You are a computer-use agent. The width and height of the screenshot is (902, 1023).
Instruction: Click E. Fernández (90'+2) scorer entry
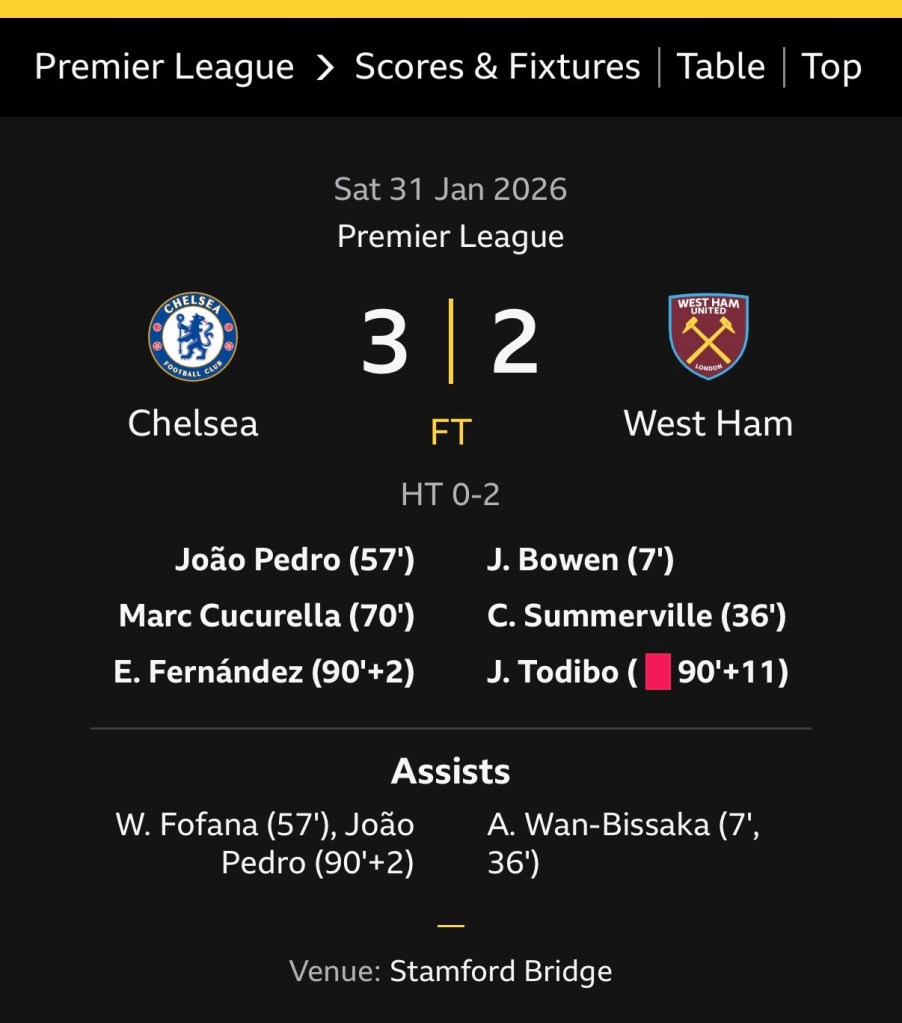[264, 672]
